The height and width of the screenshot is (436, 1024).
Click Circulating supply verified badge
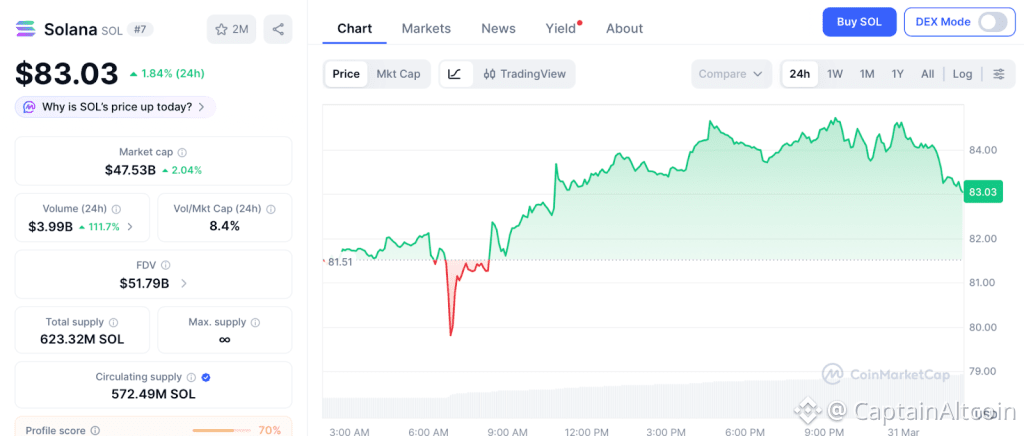coord(205,377)
